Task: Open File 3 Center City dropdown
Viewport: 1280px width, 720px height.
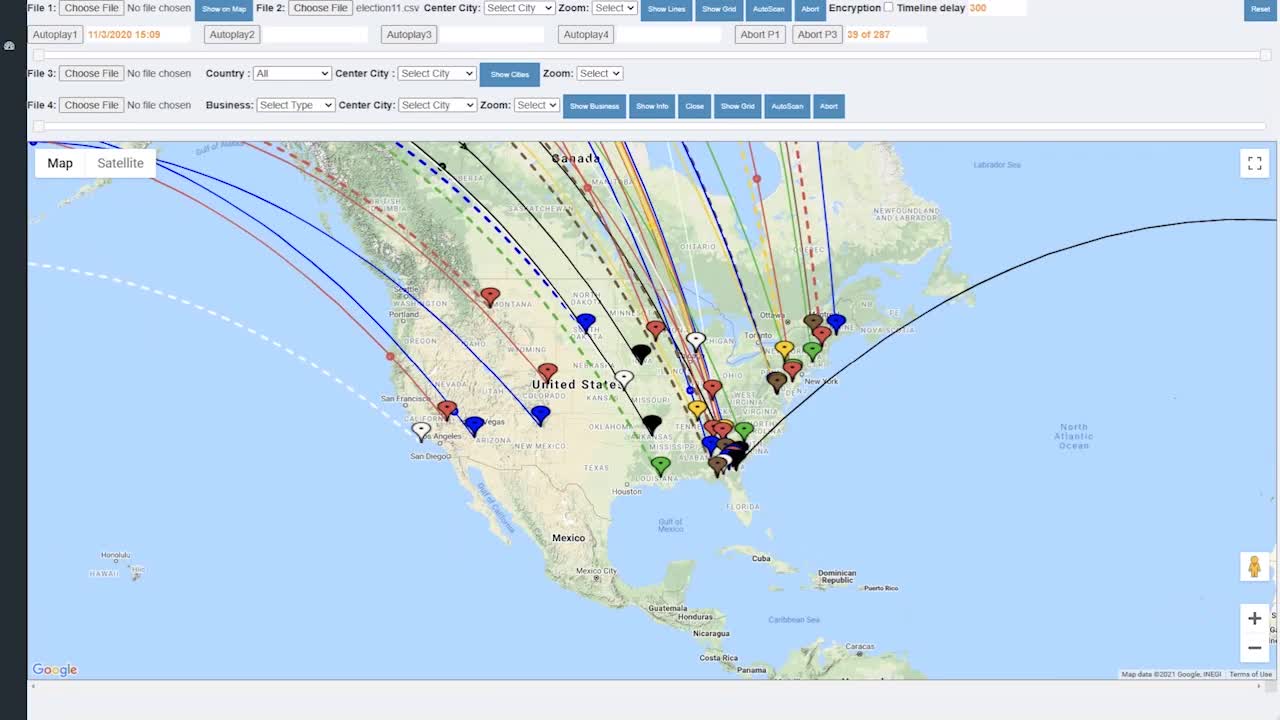Action: pyautogui.click(x=436, y=73)
